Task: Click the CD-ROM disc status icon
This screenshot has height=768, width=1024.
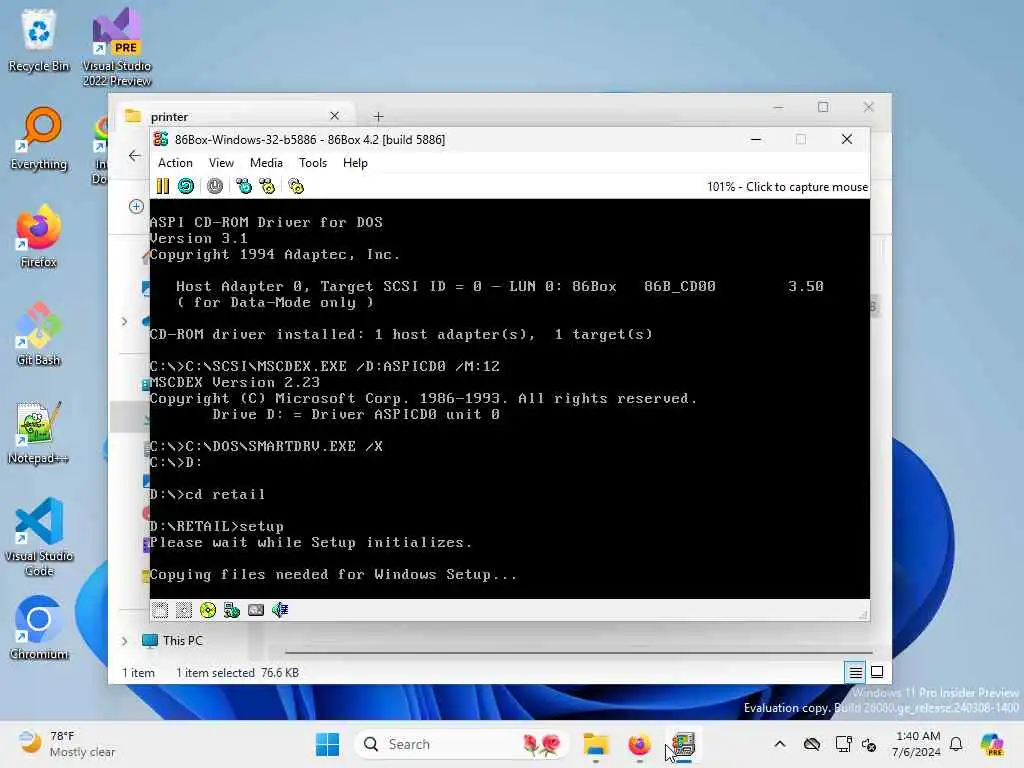Action: [208, 610]
